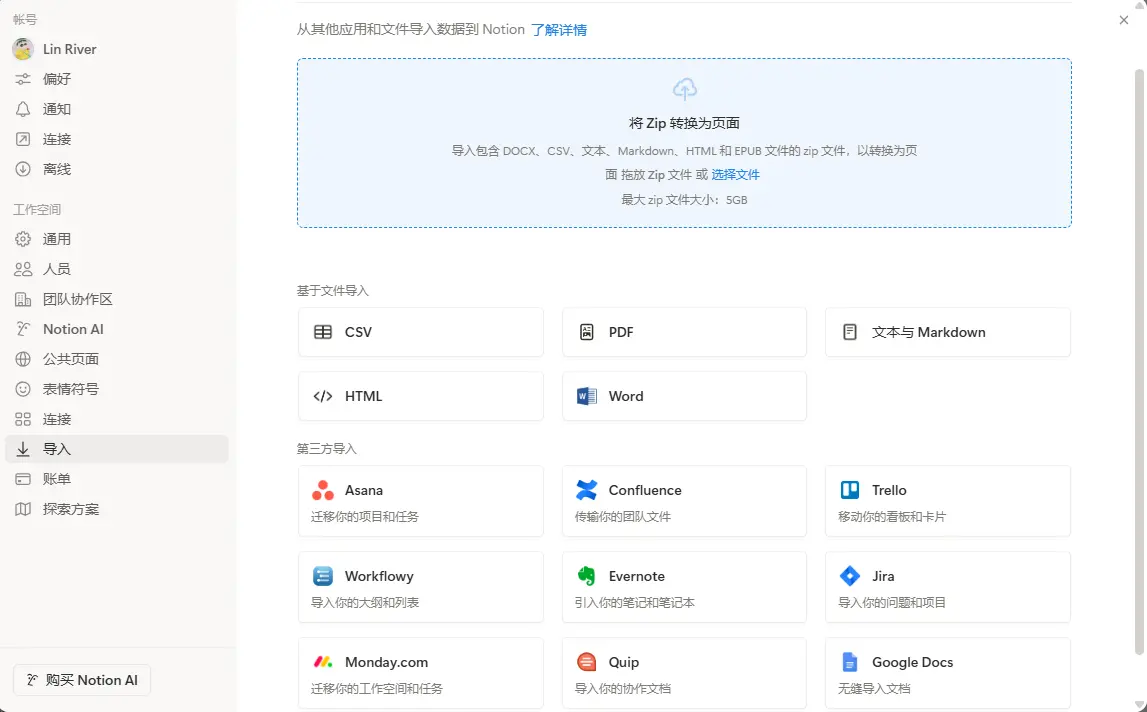This screenshot has width=1147, height=712.
Task: Click the cloud upload icon in the drop zone
Action: point(685,89)
